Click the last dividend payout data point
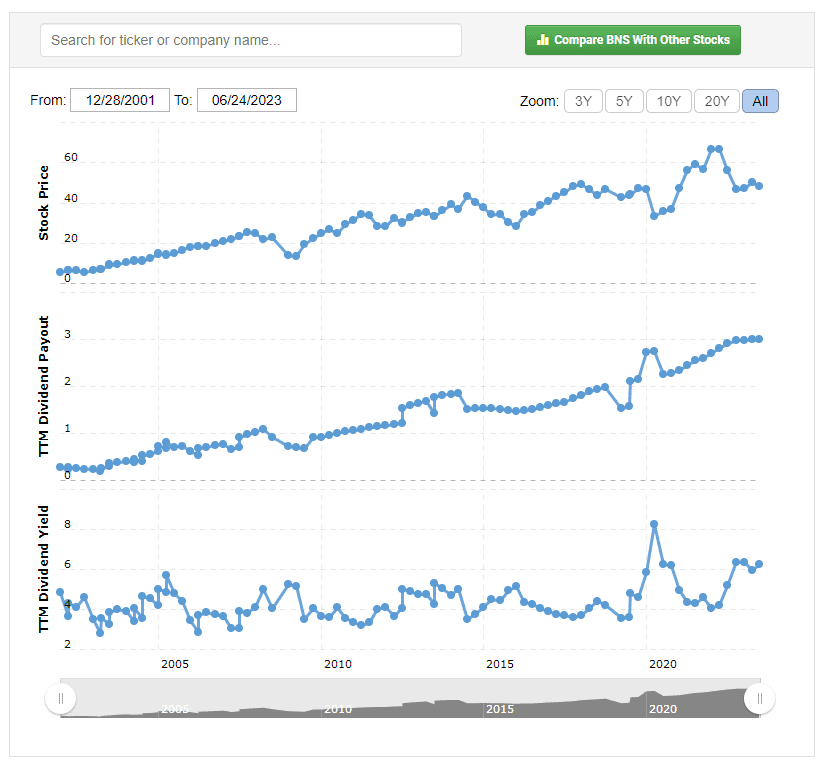 tap(759, 339)
